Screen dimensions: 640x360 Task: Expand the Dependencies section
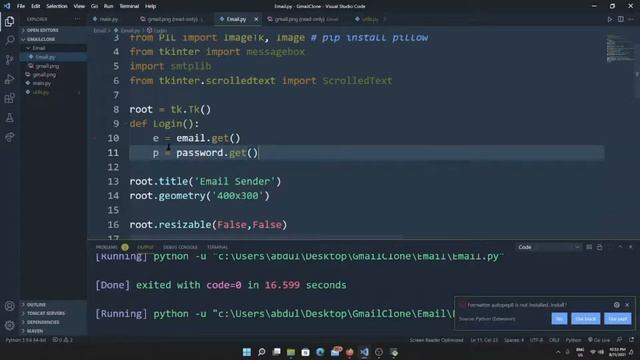53,322
